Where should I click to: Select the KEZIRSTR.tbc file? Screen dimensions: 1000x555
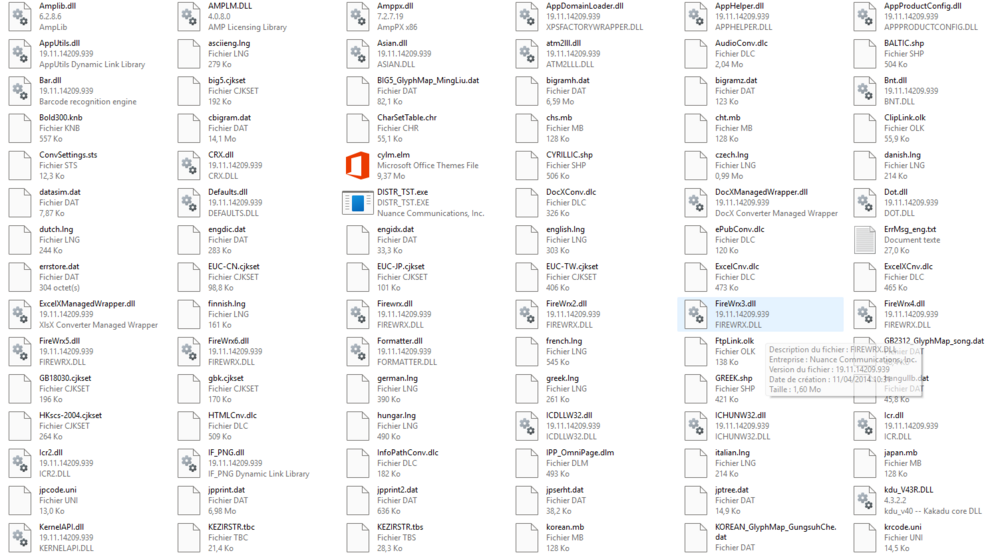tap(231, 527)
